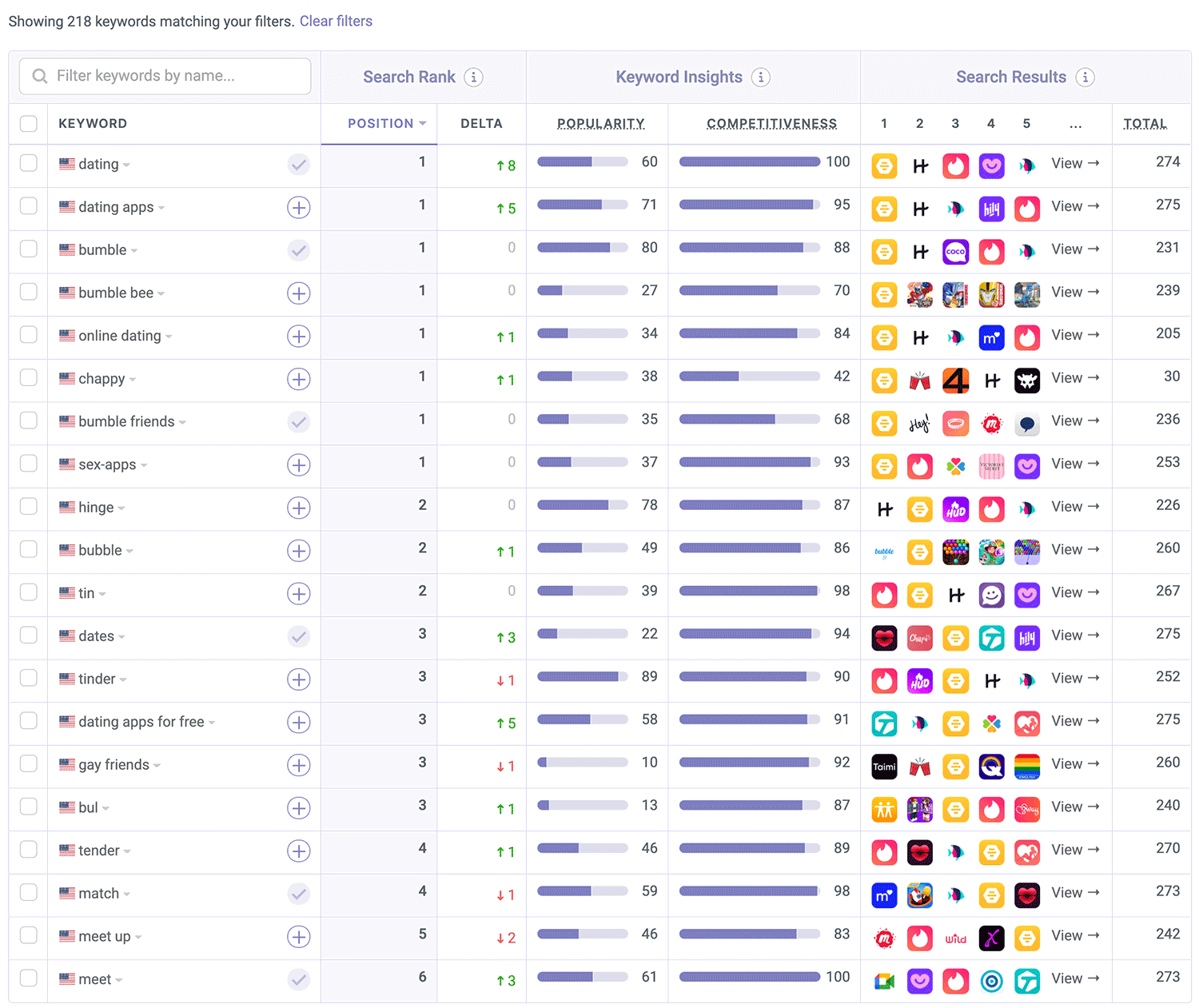Sort by the DELTA column header
Screen dimensions: 1199x1008
(481, 124)
